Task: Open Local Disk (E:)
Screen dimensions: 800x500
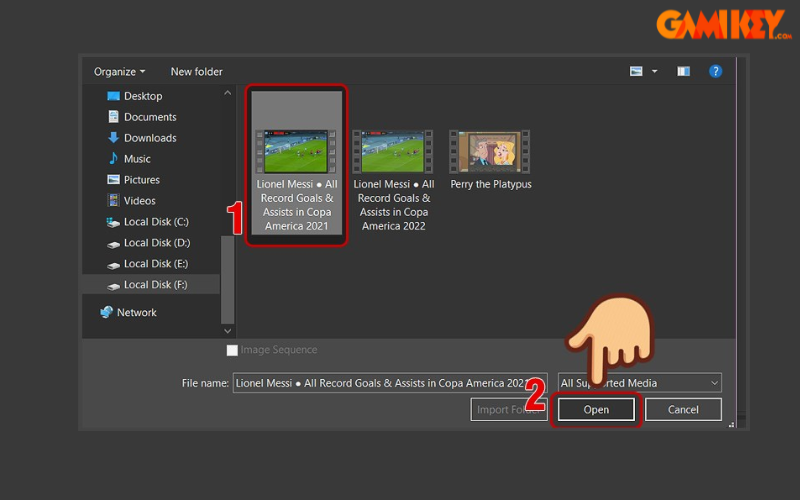Action: tap(156, 264)
